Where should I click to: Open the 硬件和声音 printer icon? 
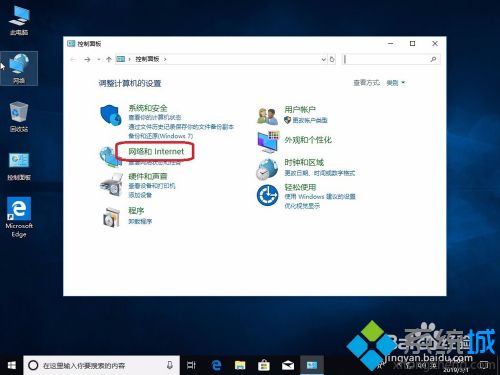tap(112, 184)
